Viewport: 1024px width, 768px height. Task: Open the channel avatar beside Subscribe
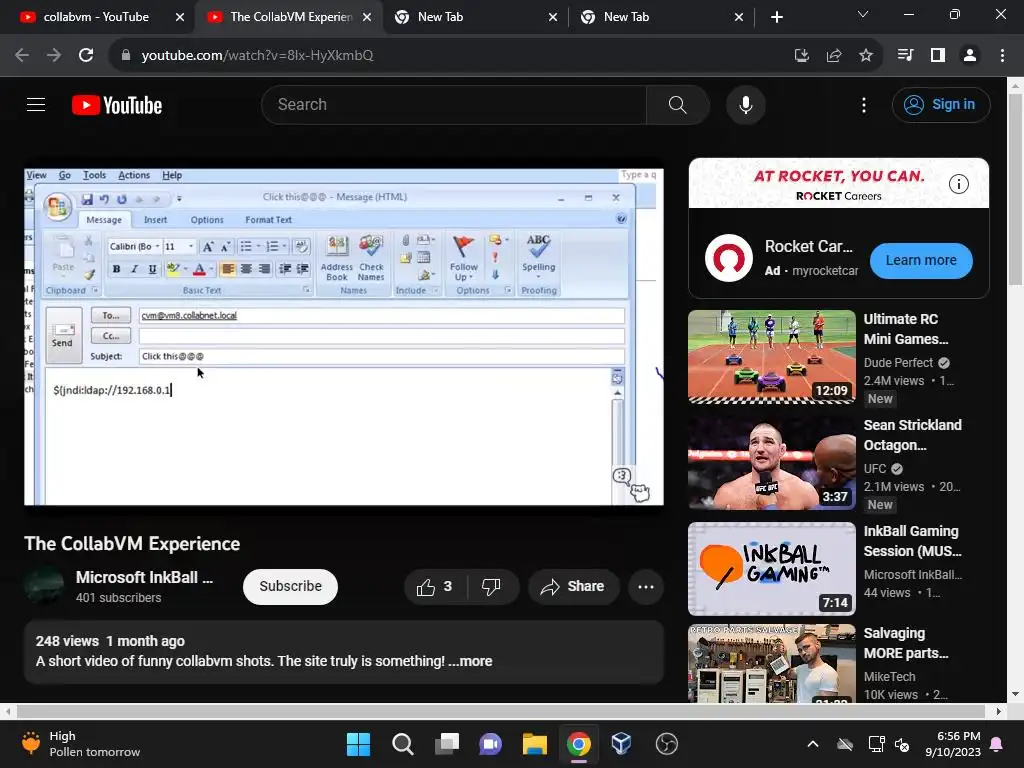click(44, 586)
